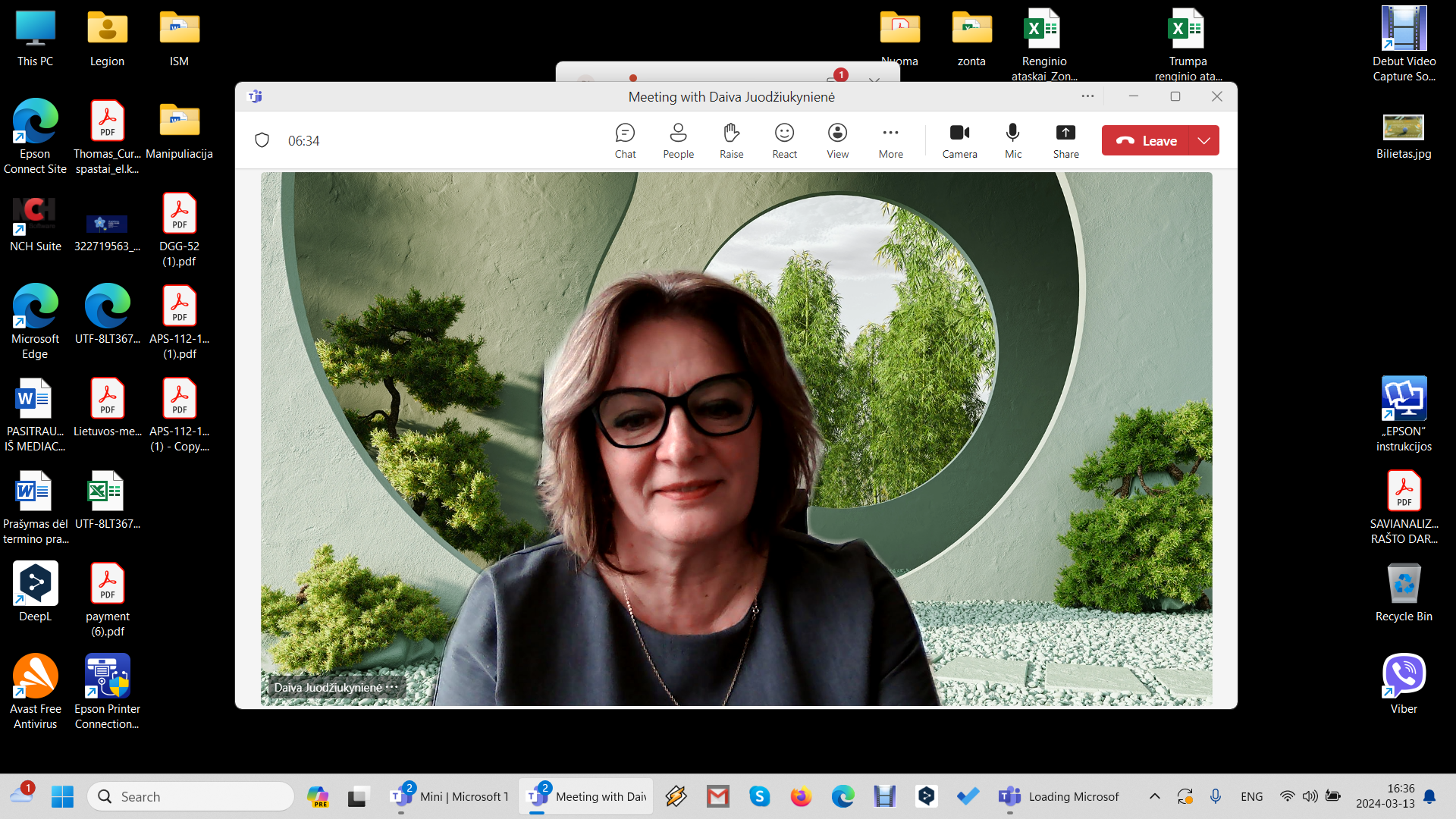The height and width of the screenshot is (819, 1456).
Task: Open the More actions menu
Action: pyautogui.click(x=890, y=141)
